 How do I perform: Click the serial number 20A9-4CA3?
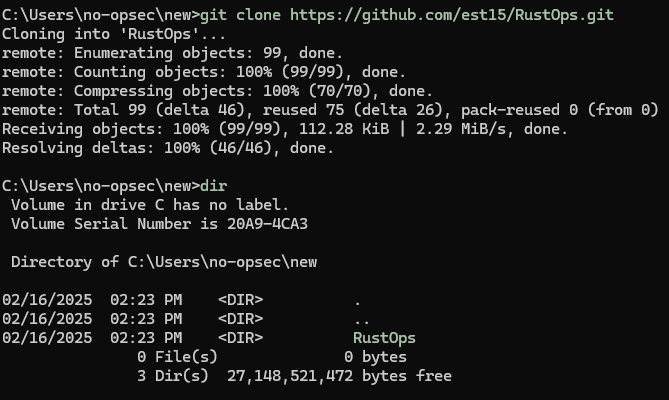(267, 224)
